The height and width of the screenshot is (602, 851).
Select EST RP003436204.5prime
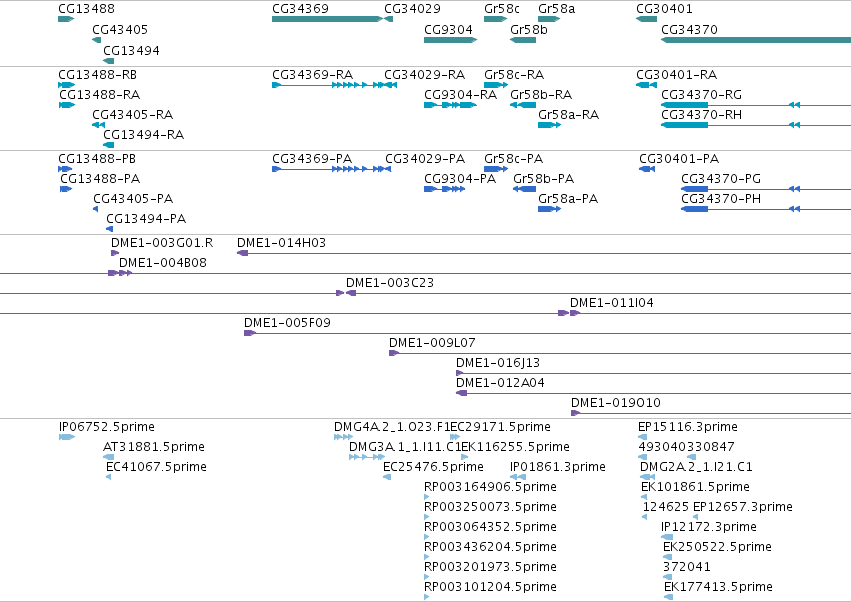[491, 547]
